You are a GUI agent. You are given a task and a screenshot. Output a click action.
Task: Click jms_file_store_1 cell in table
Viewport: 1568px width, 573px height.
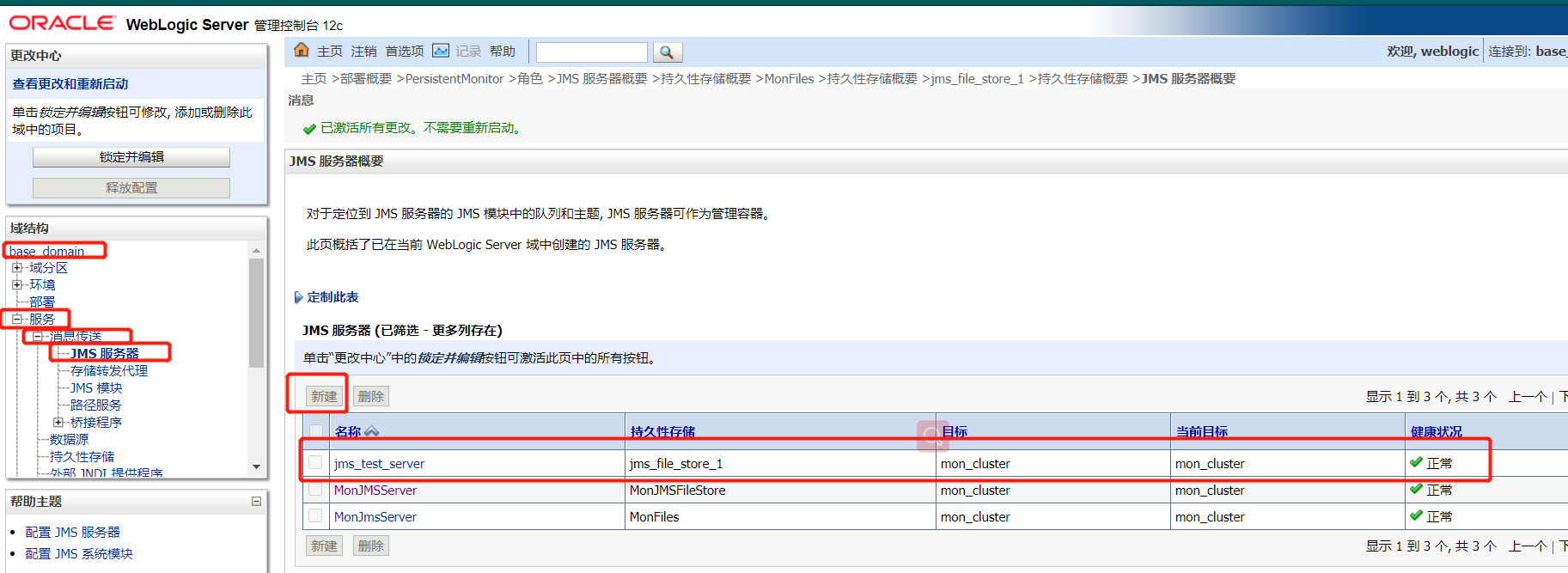[676, 464]
